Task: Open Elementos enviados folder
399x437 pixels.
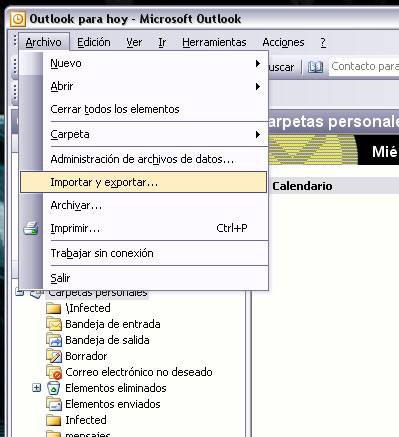Action: coord(113,404)
